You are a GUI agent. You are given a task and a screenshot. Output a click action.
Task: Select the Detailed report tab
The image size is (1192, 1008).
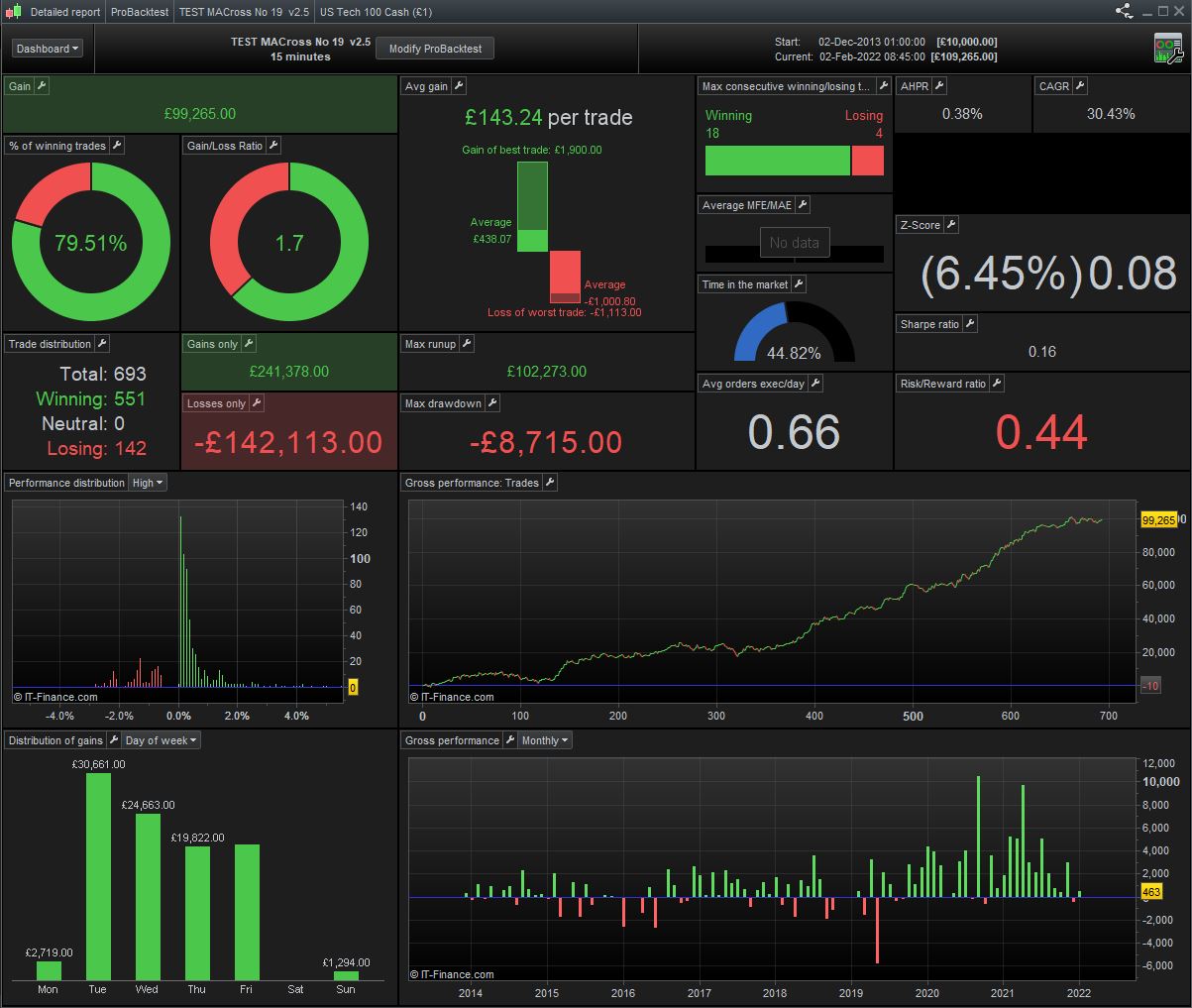pyautogui.click(x=65, y=12)
